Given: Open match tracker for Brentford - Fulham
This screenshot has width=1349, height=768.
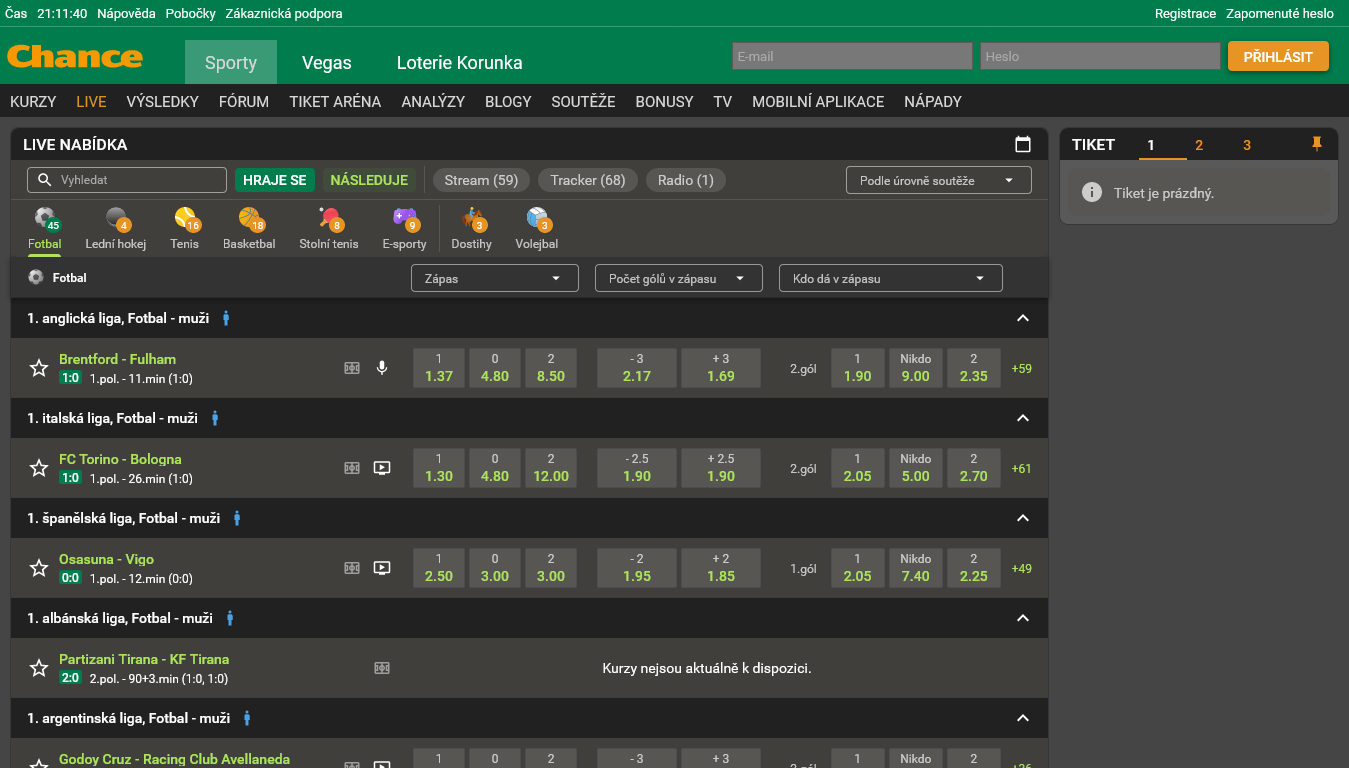Looking at the screenshot, I should [x=352, y=368].
